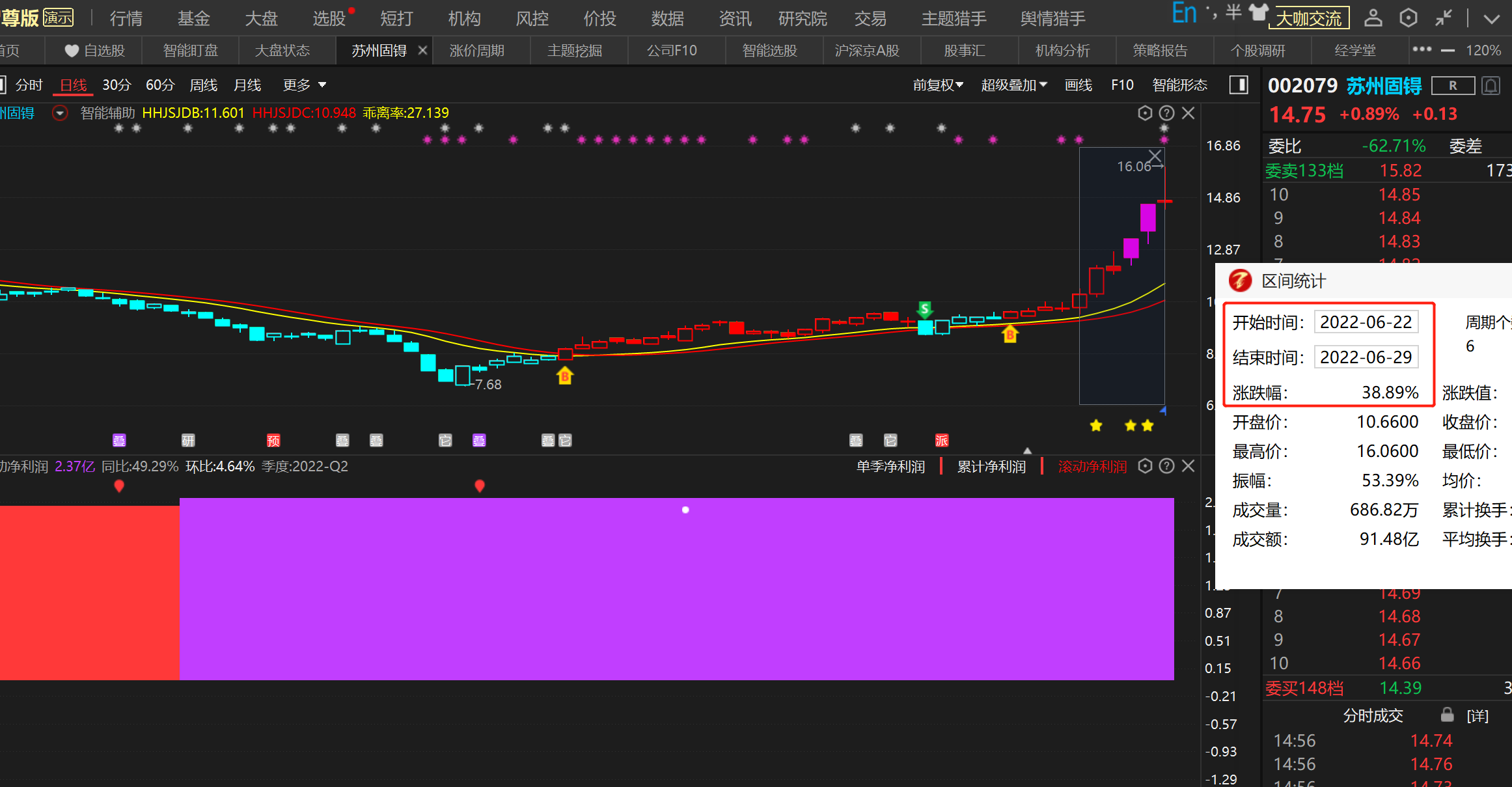This screenshot has width=1512, height=787.
Task: Expand the 更多 period dropdown
Action: pyautogui.click(x=305, y=85)
